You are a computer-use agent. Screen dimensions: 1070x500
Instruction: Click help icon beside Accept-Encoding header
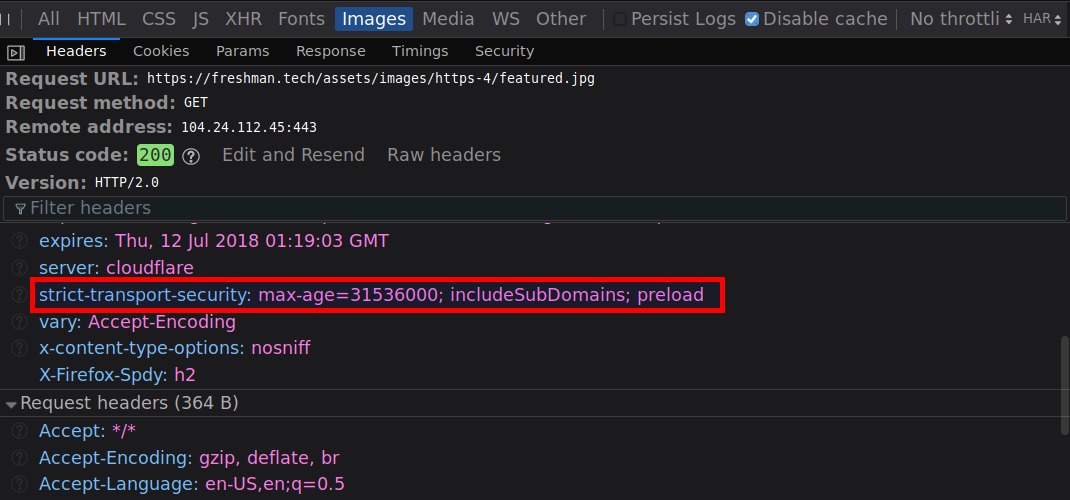click(19, 458)
